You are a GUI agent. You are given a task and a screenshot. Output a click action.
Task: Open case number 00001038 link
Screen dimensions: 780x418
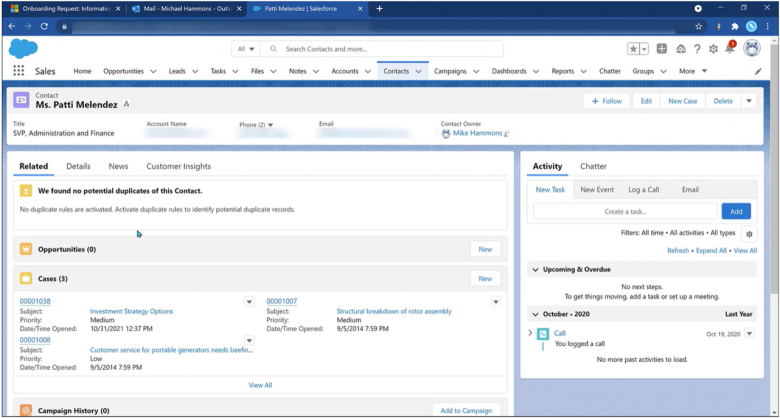(x=35, y=302)
